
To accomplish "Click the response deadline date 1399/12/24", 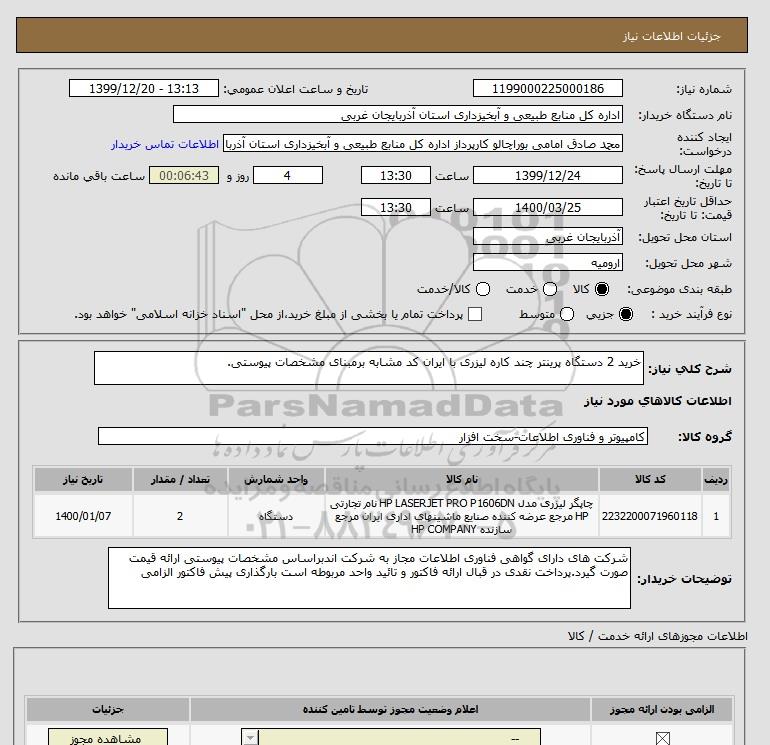I will (548, 175).
